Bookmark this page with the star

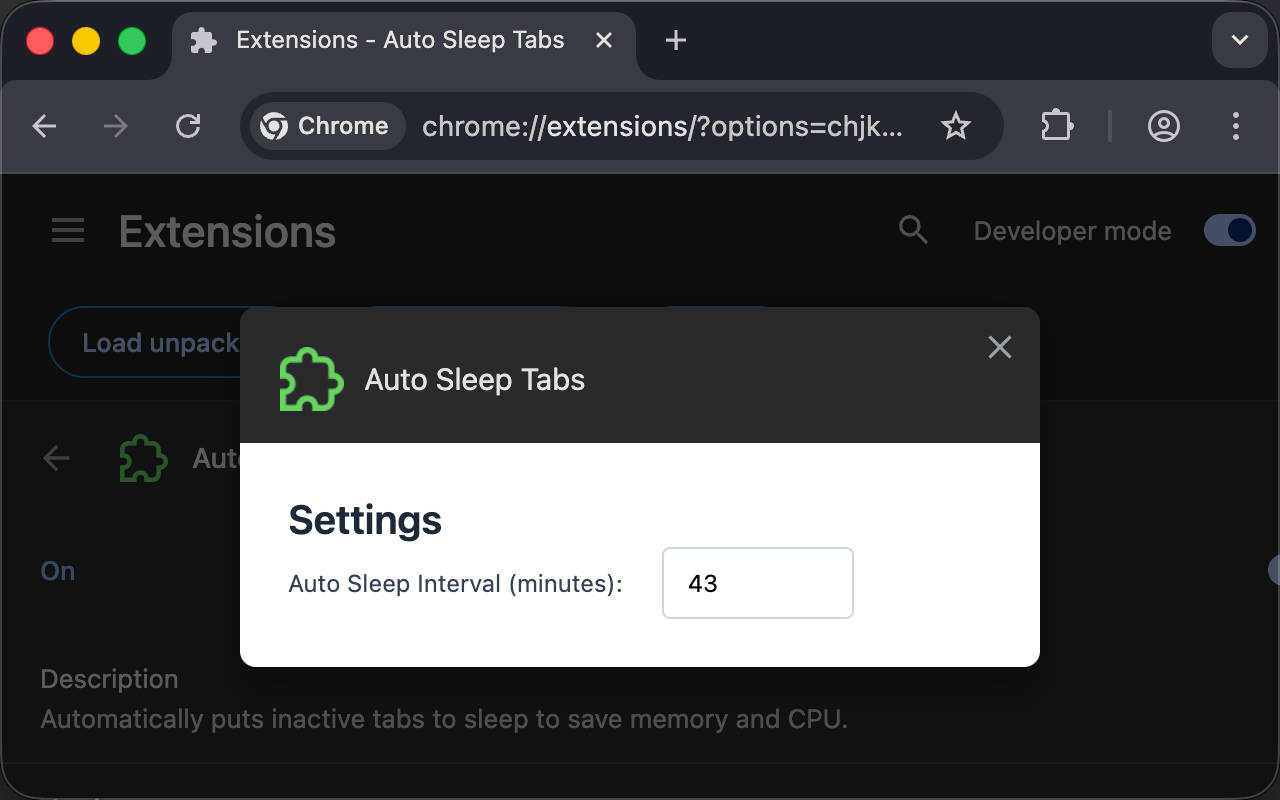[x=956, y=126]
